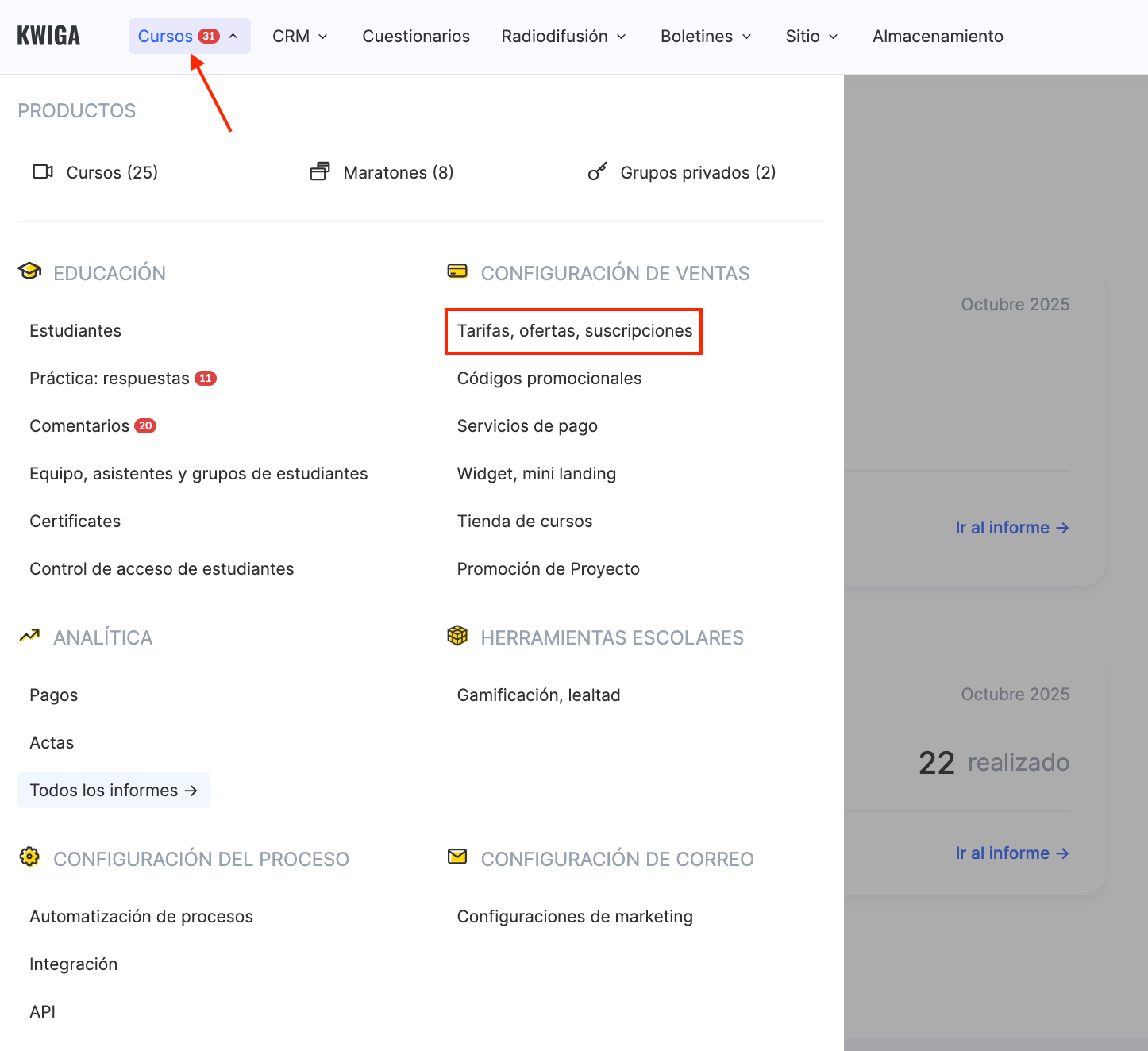The height and width of the screenshot is (1051, 1148).
Task: Go to Almacenamiento in the top navigation
Action: [938, 37]
